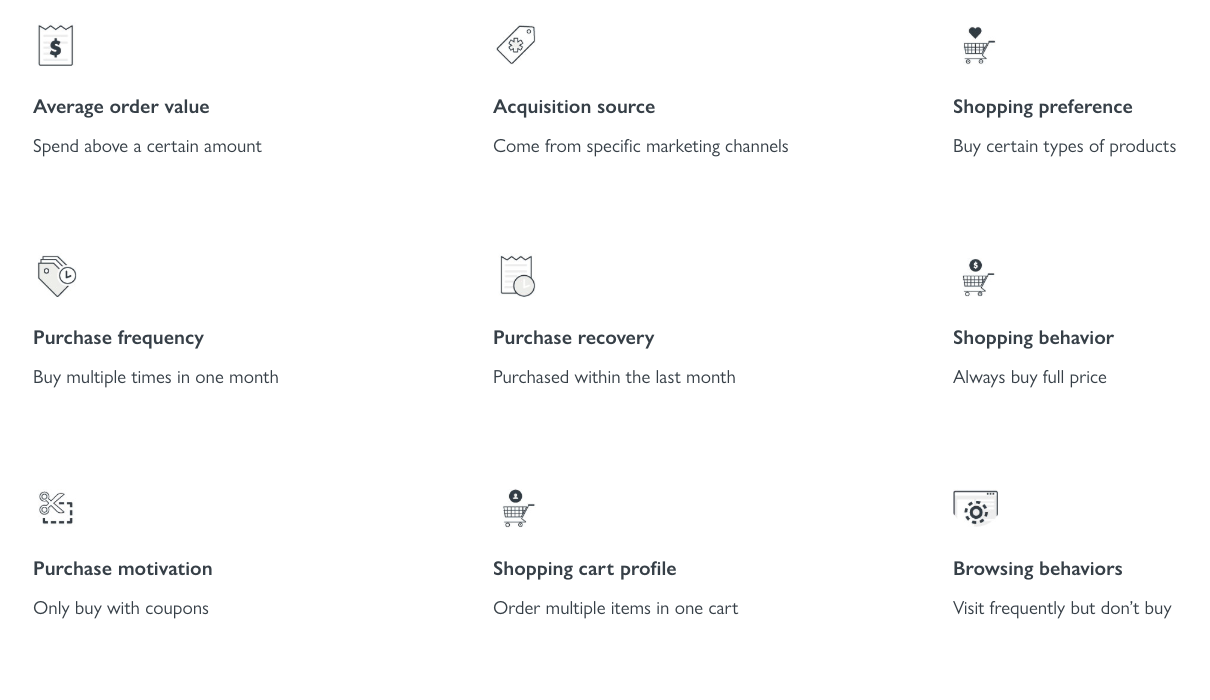Click the tags with clock icon
The height and width of the screenshot is (700, 1210).
pos(56,276)
